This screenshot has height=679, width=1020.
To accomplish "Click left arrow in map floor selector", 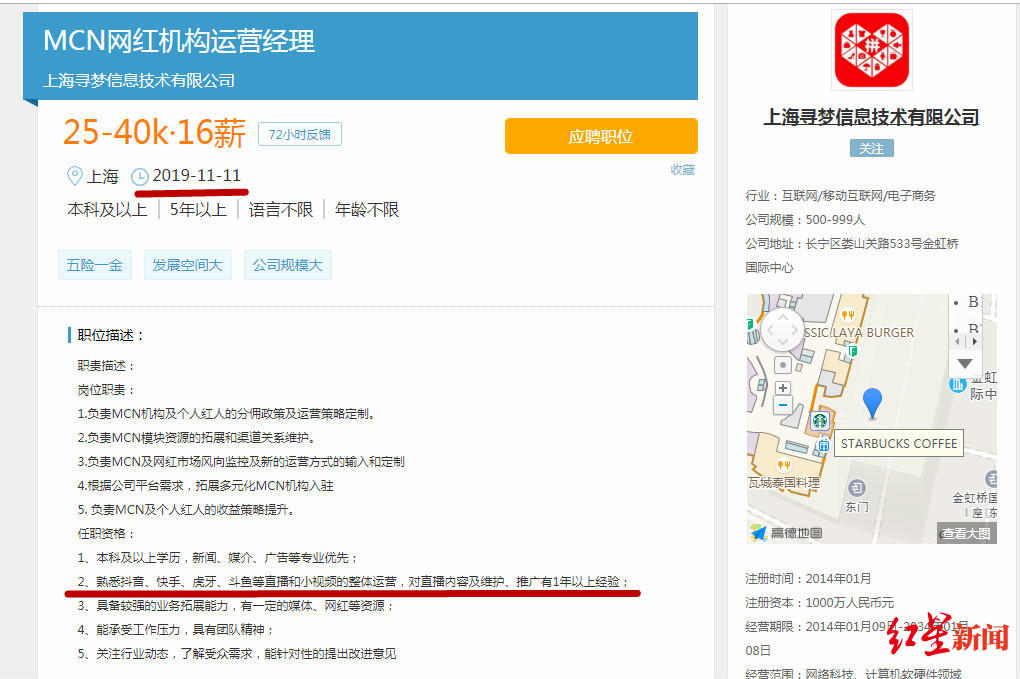I will (956, 341).
